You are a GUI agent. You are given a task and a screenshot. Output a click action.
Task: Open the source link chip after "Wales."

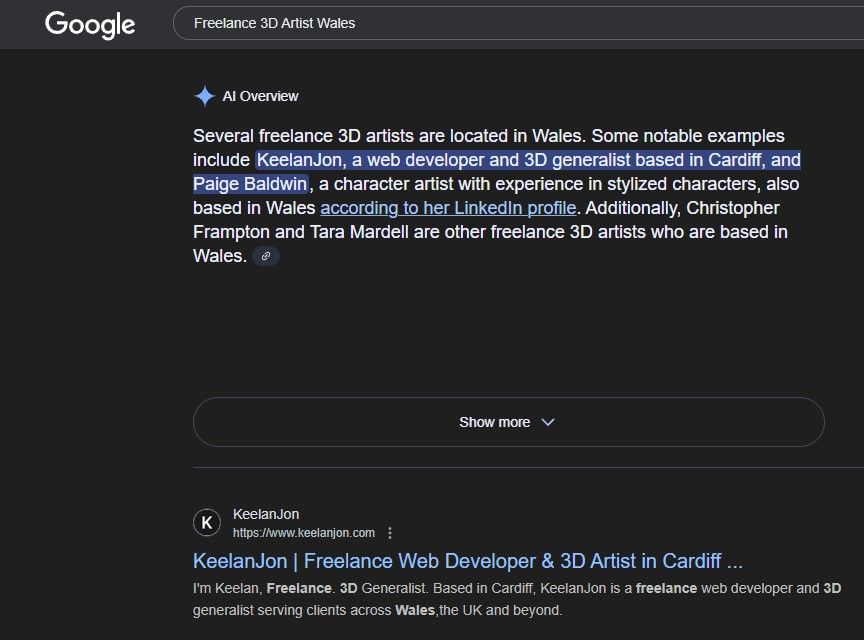266,256
